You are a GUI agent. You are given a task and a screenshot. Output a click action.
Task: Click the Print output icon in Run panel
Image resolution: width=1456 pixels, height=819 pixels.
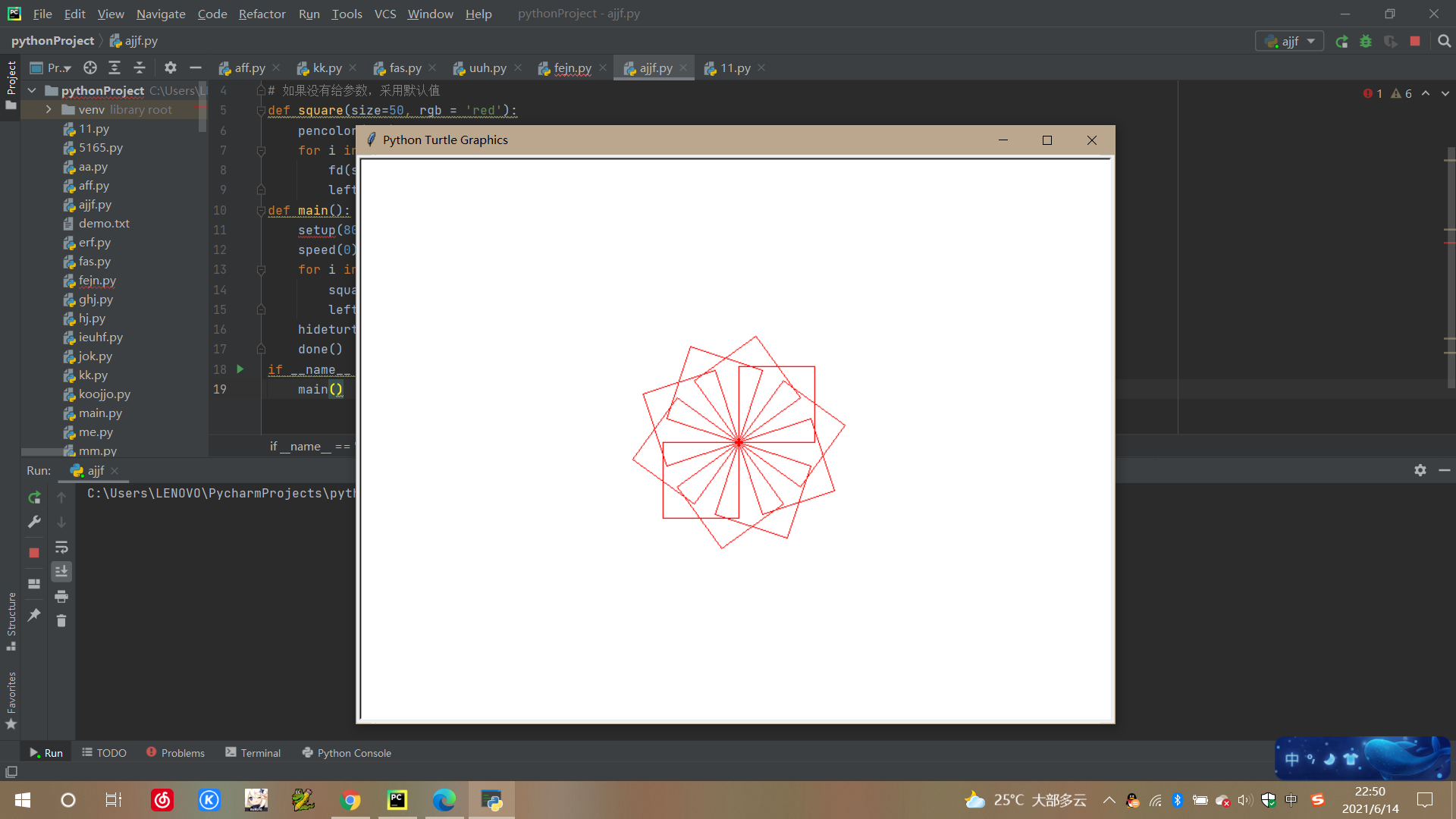[61, 596]
